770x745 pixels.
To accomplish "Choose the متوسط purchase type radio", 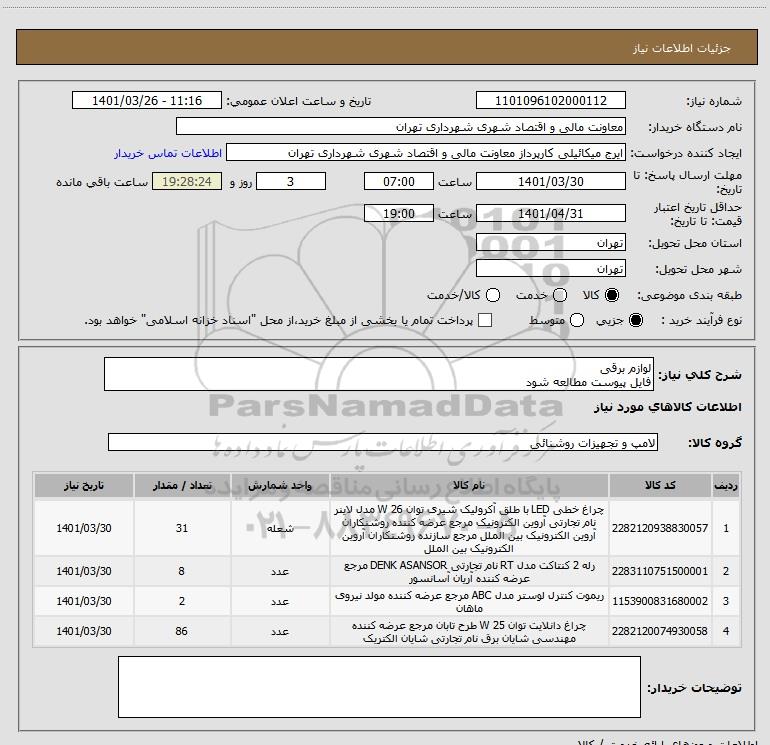I will coord(577,320).
